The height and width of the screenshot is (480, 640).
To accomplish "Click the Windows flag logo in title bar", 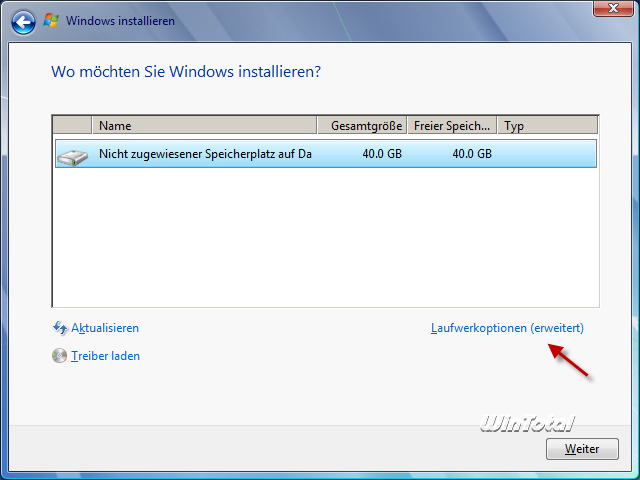I will click(51, 20).
